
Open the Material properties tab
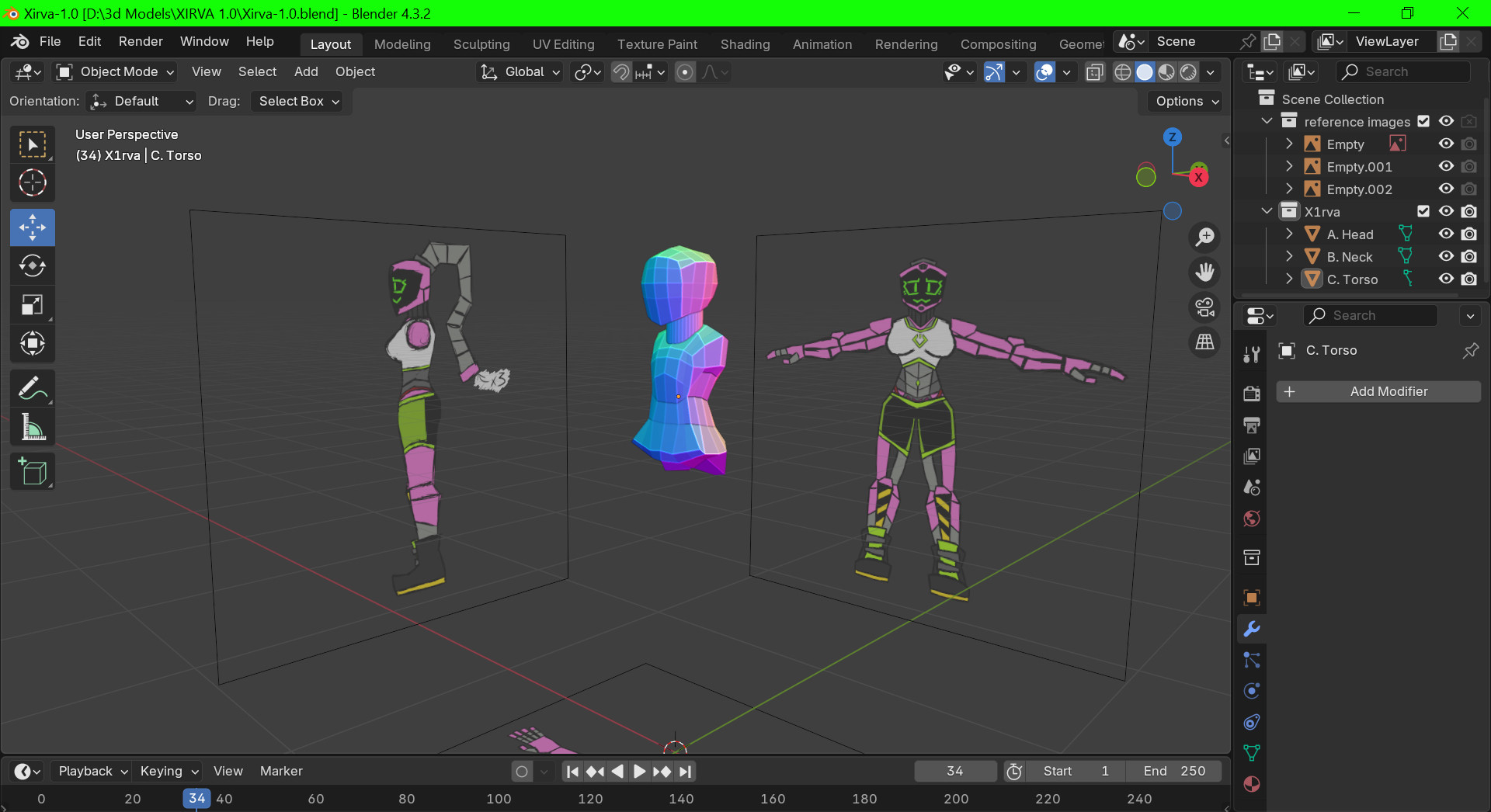tap(1251, 784)
